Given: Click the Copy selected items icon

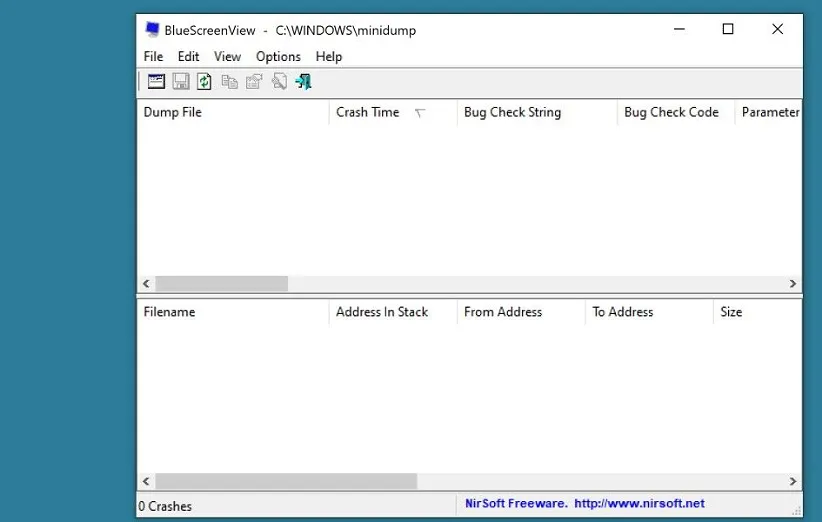Looking at the screenshot, I should (x=229, y=82).
